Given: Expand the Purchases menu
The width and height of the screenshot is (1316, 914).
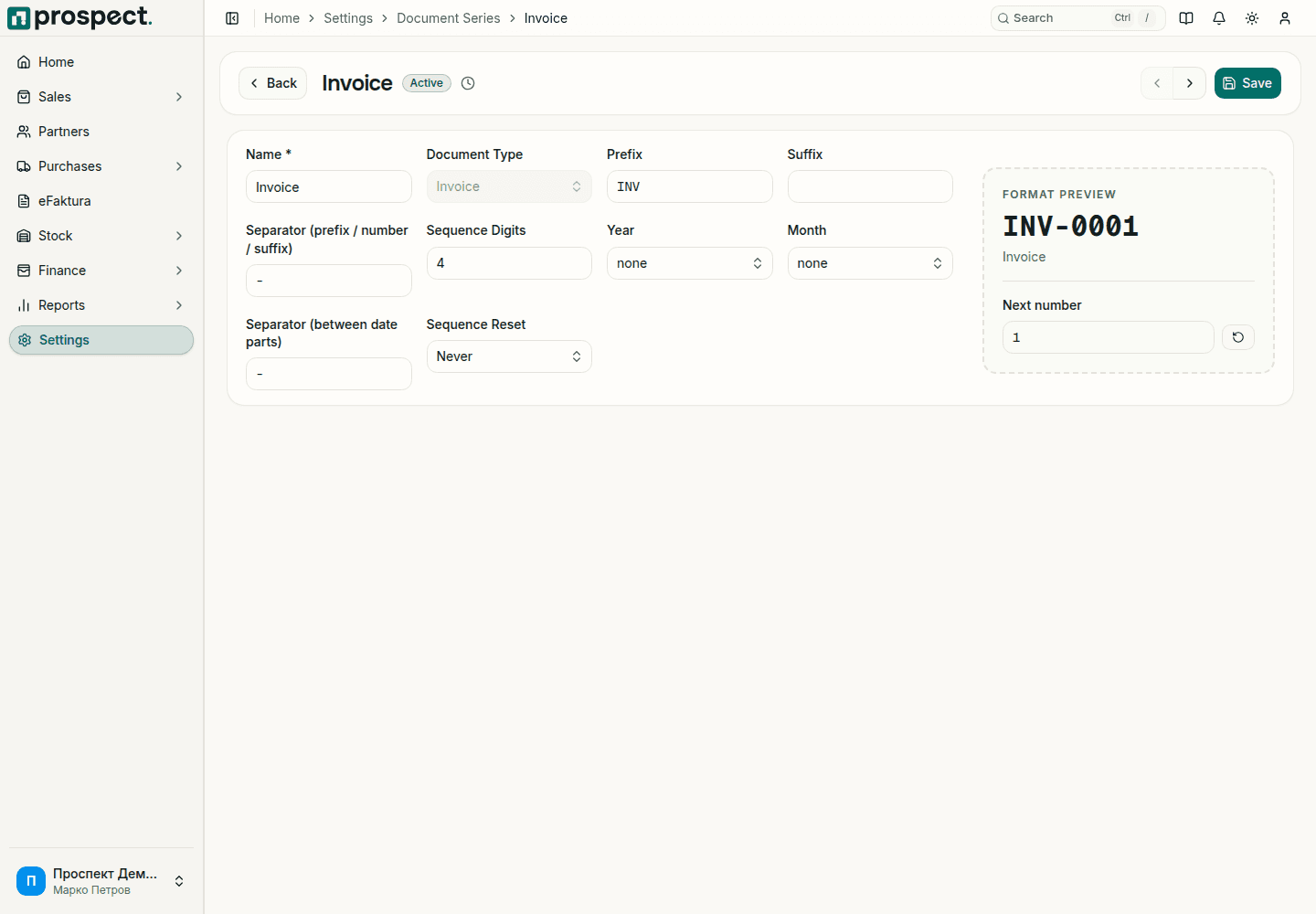Looking at the screenshot, I should [x=101, y=166].
